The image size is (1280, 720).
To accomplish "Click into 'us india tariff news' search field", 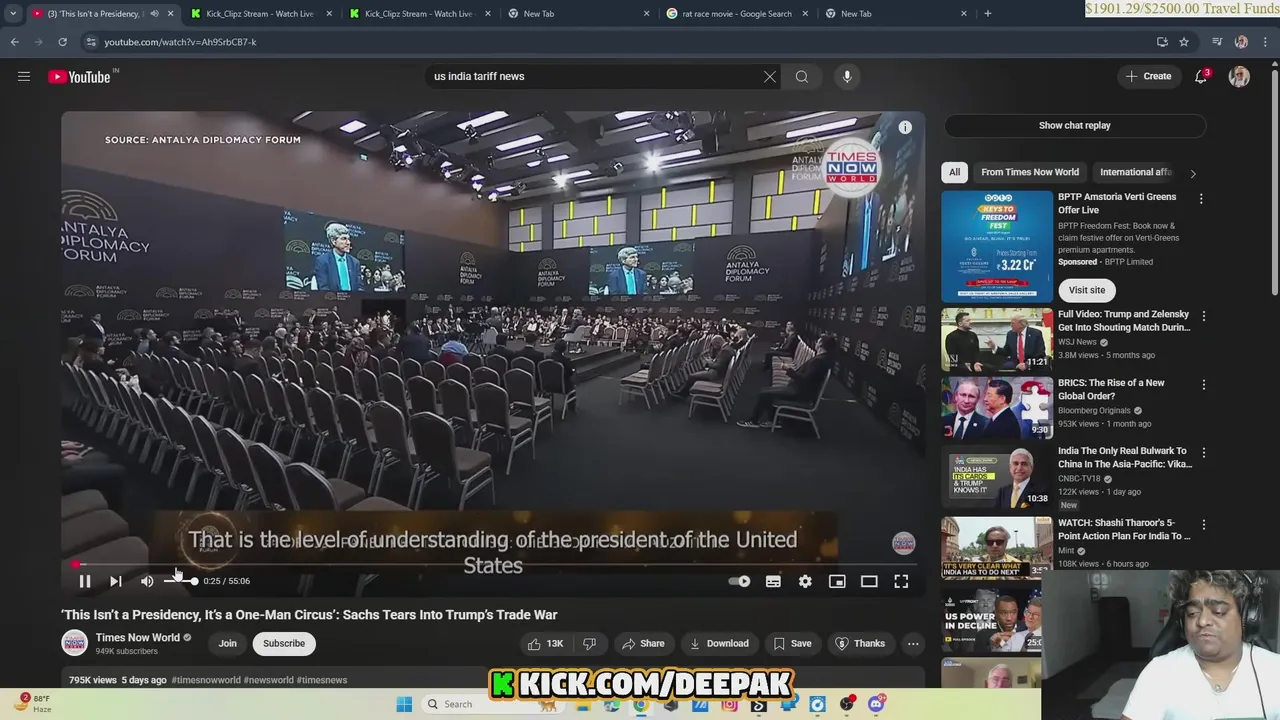I will [x=594, y=76].
